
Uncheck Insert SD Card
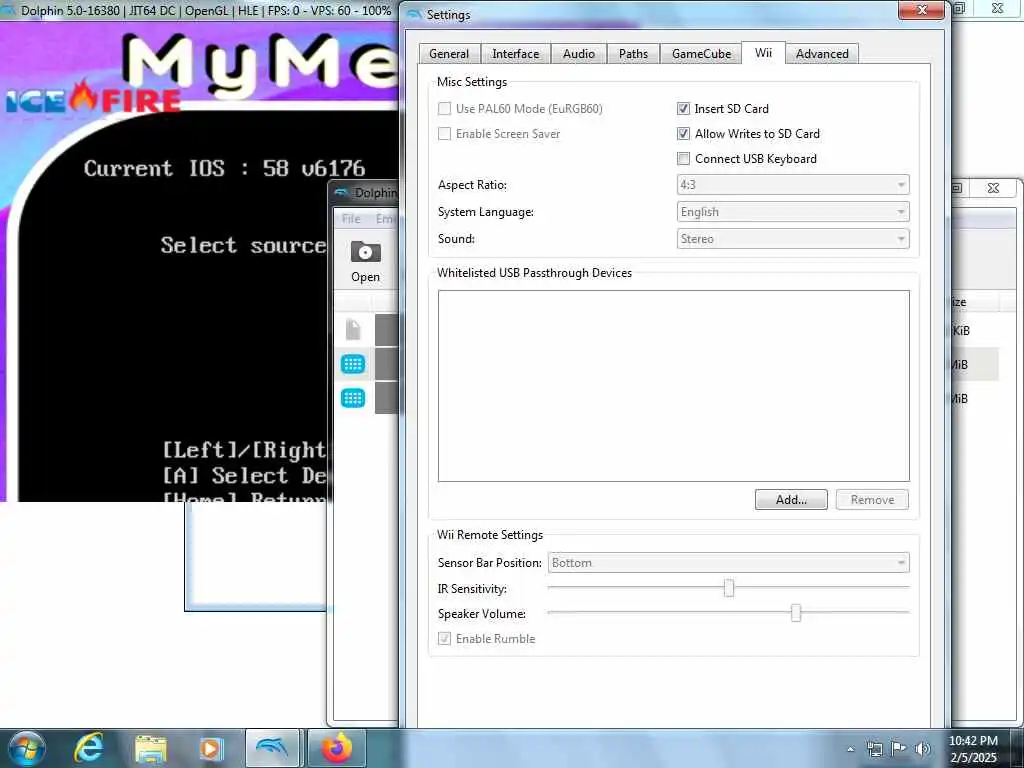(x=683, y=108)
